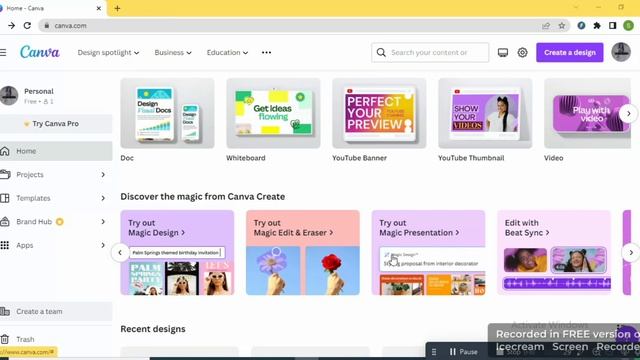This screenshot has height=360, width=640.
Task: Open the settings gear icon
Action: tap(522, 52)
